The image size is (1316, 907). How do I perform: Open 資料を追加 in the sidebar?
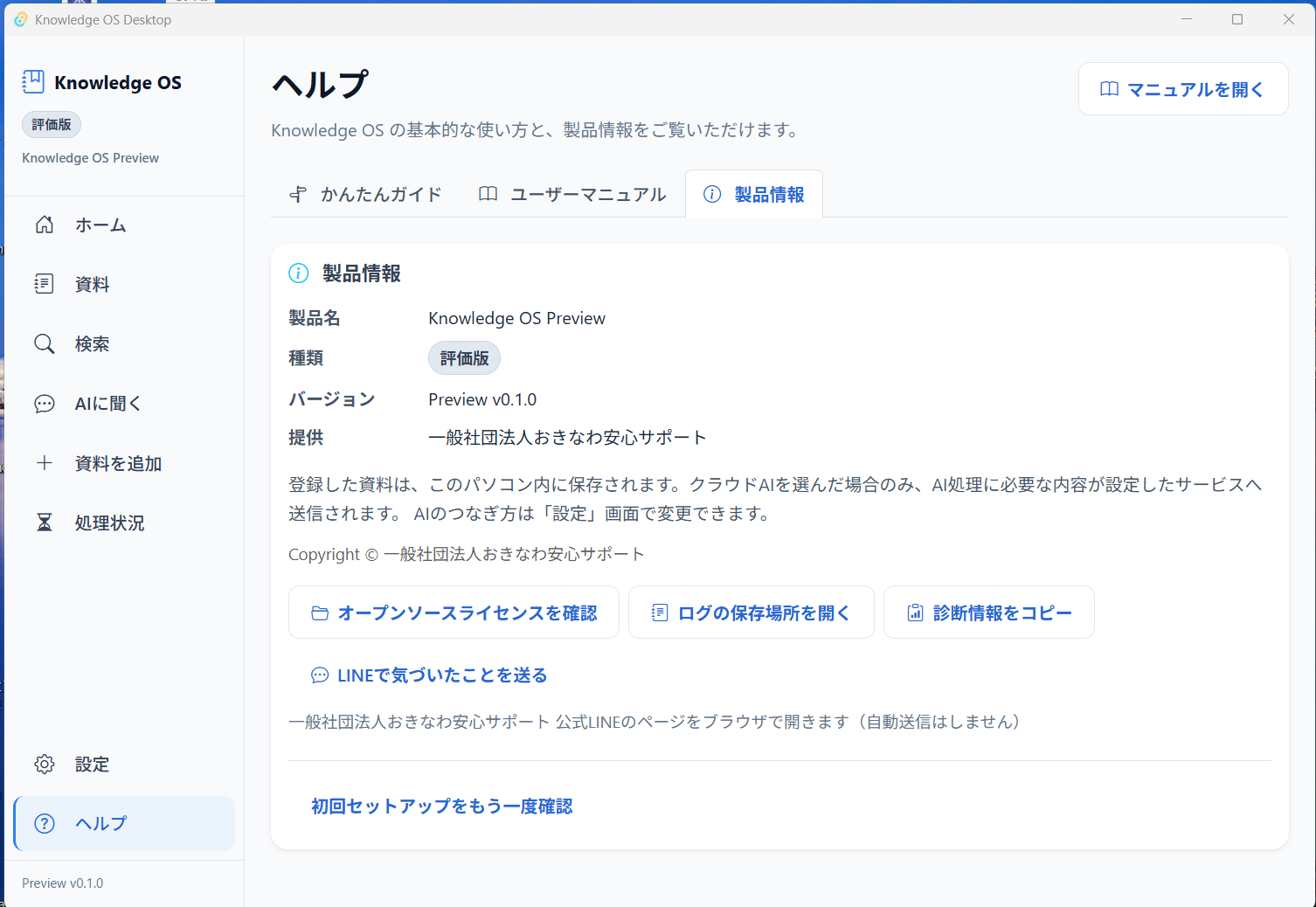point(124,463)
